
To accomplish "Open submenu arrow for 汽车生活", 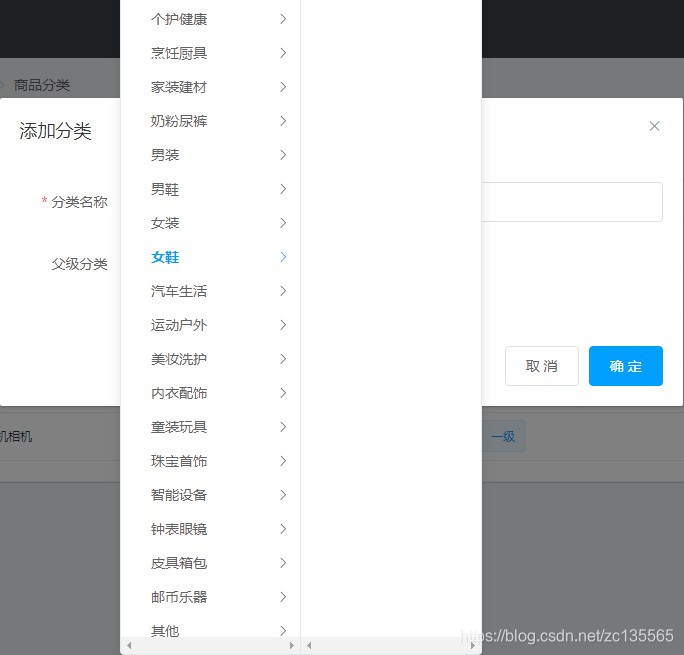I will pos(283,291).
